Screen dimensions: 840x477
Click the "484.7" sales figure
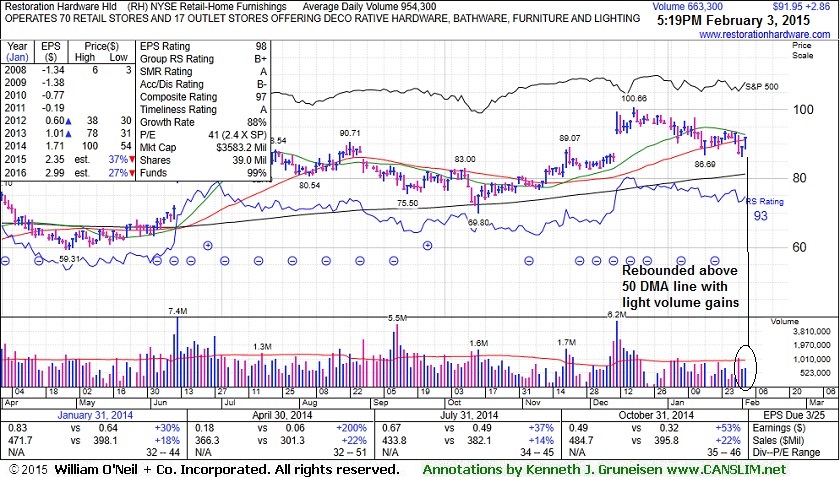[580, 440]
